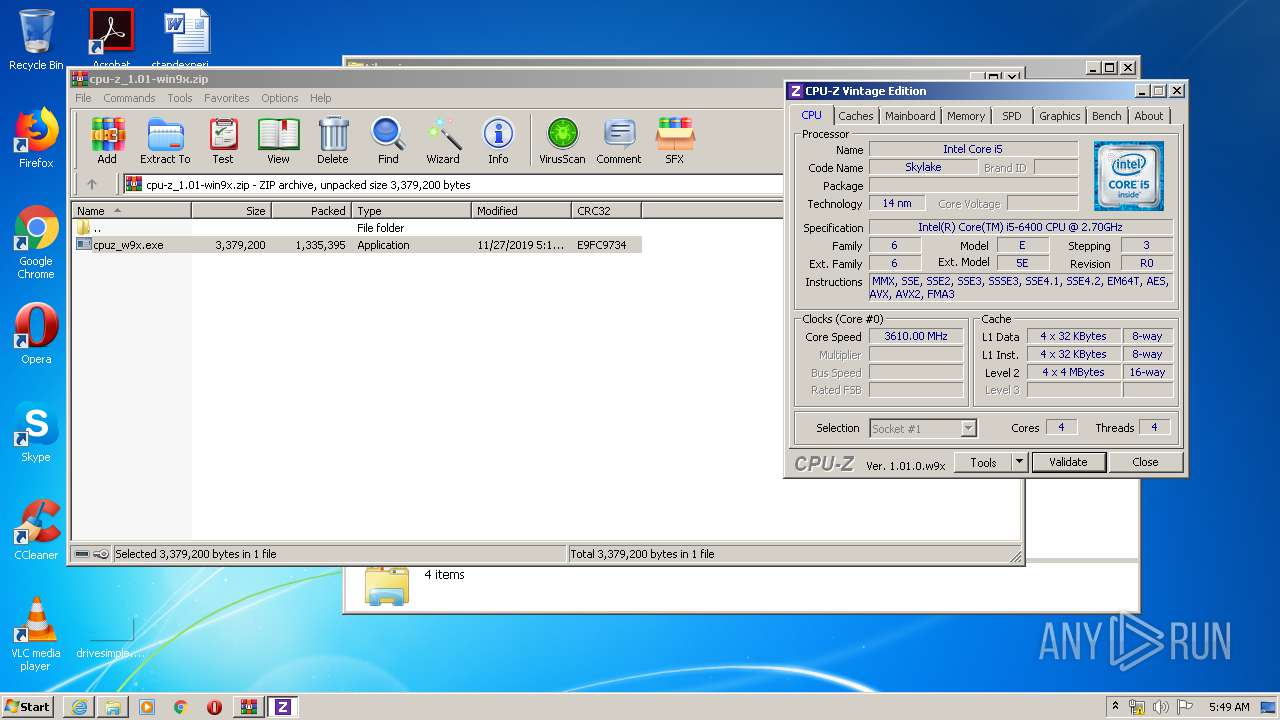Run the Test archive tool
The height and width of the screenshot is (720, 1280).
tap(223, 140)
